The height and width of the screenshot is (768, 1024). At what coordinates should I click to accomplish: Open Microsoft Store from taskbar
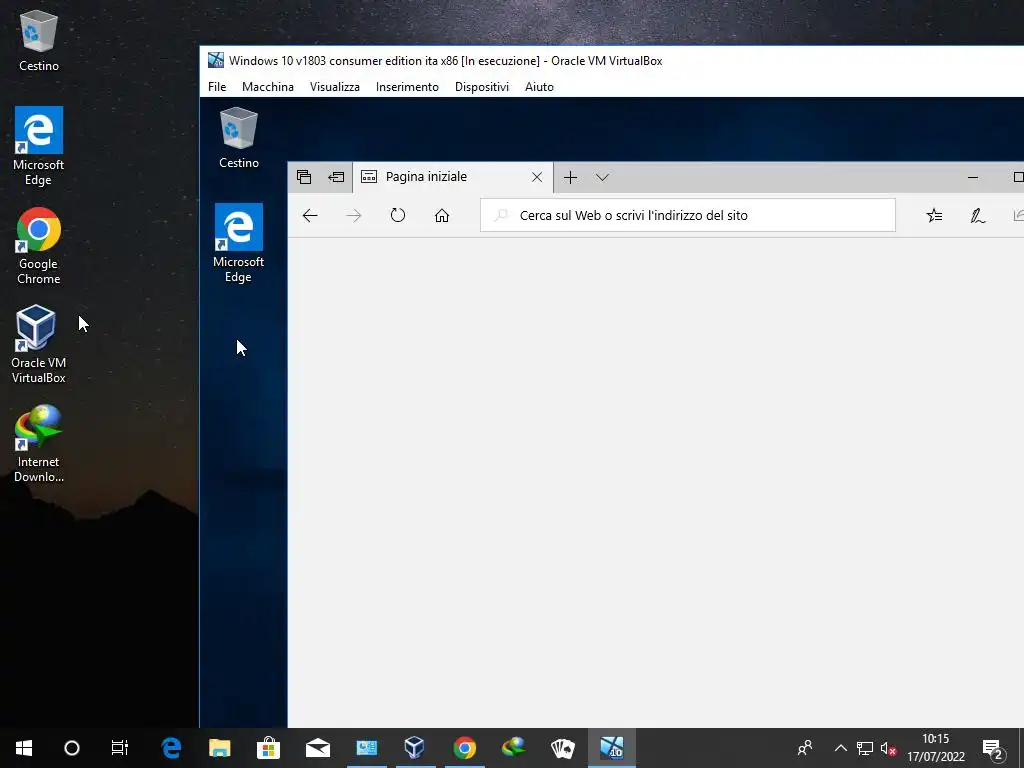click(268, 748)
